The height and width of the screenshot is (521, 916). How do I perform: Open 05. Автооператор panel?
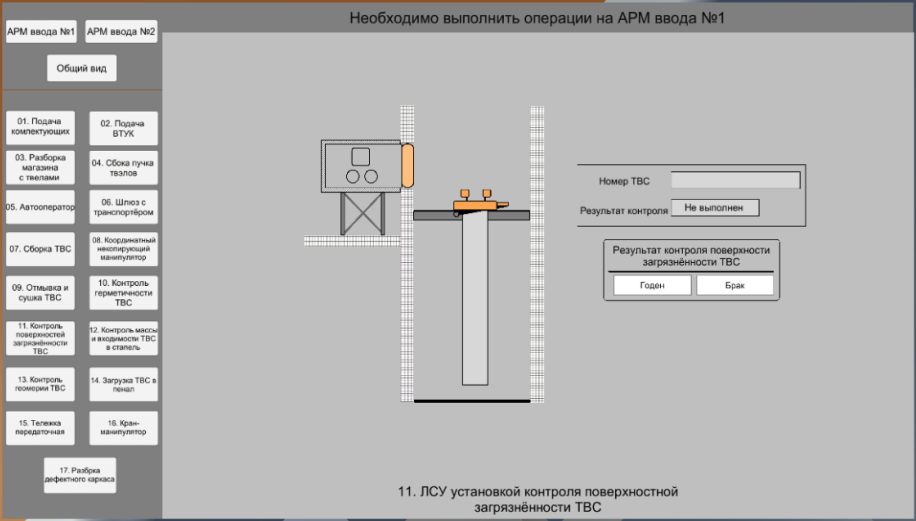tap(40, 207)
